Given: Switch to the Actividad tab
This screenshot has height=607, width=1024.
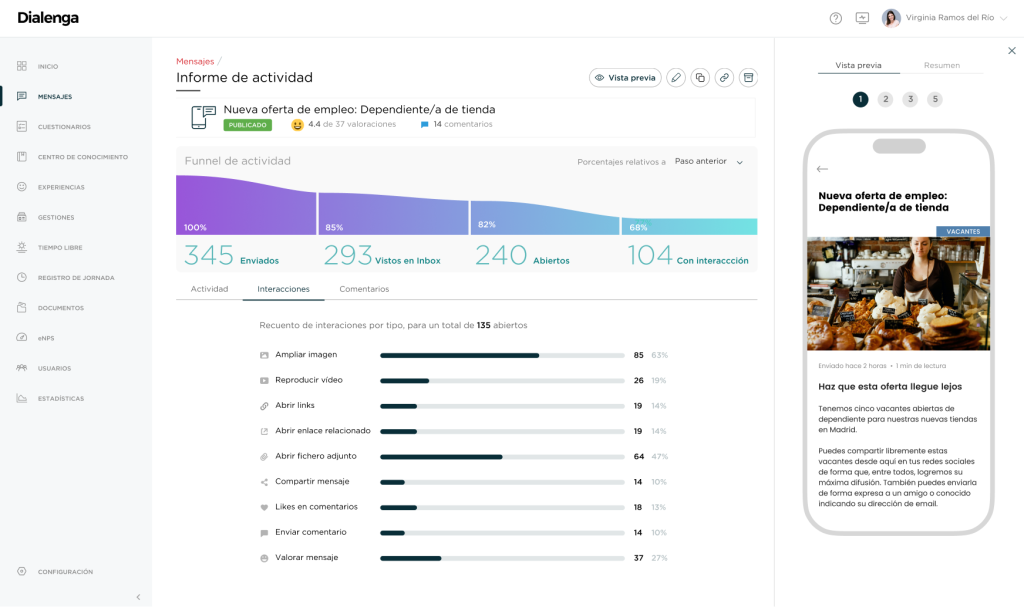Looking at the screenshot, I should coord(209,289).
